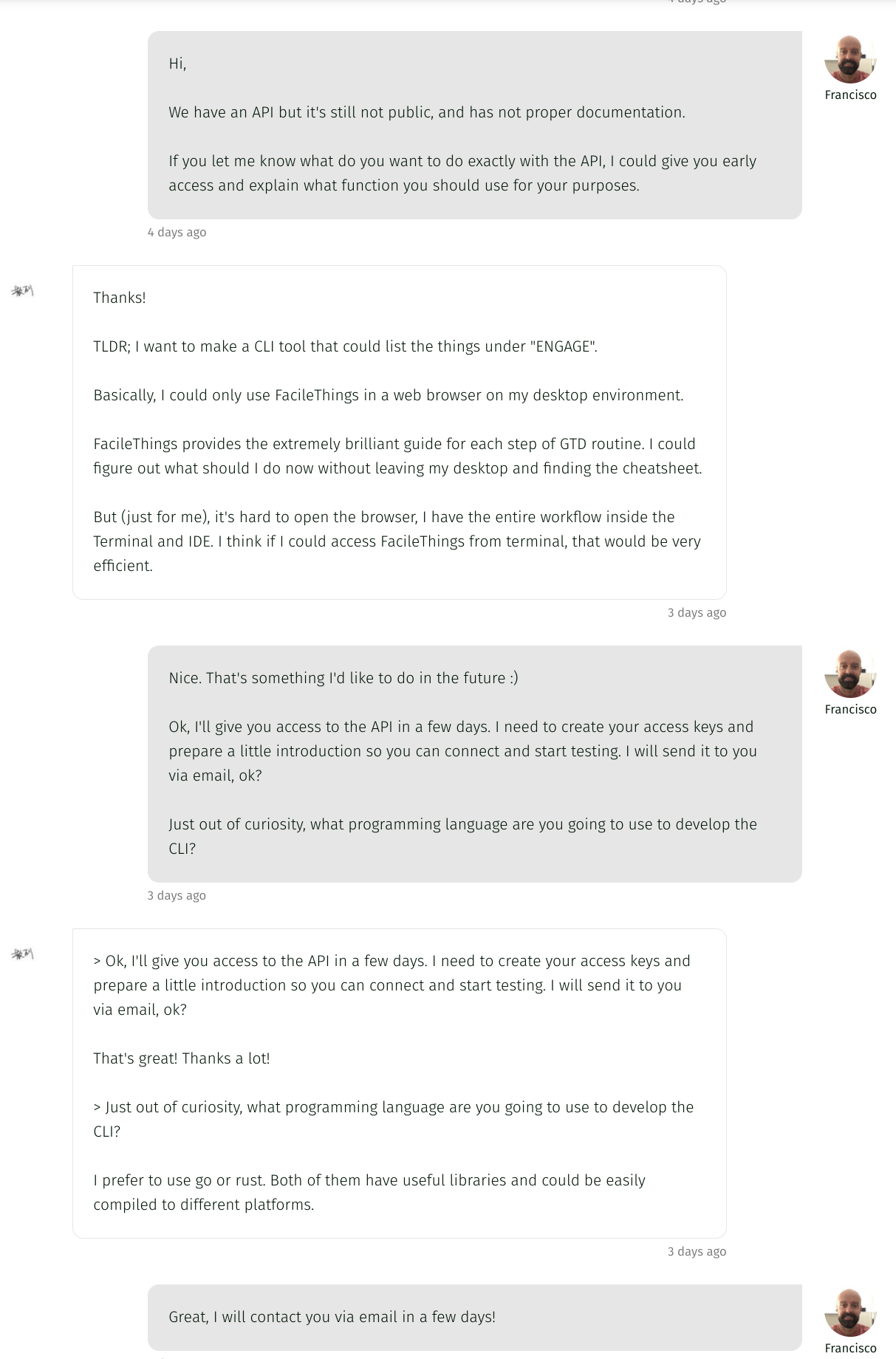Click Francisco's avatar beside the "Great, I will contact" message
This screenshot has height=1359, width=896.
(x=849, y=1312)
